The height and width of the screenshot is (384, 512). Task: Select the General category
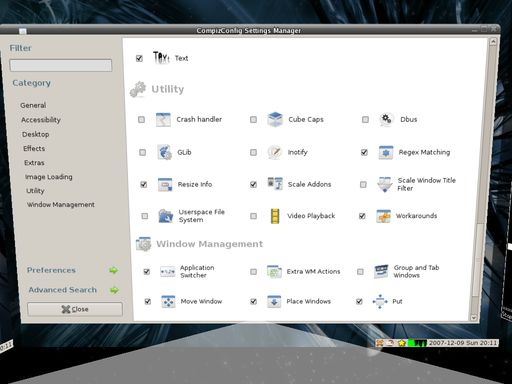coord(33,105)
